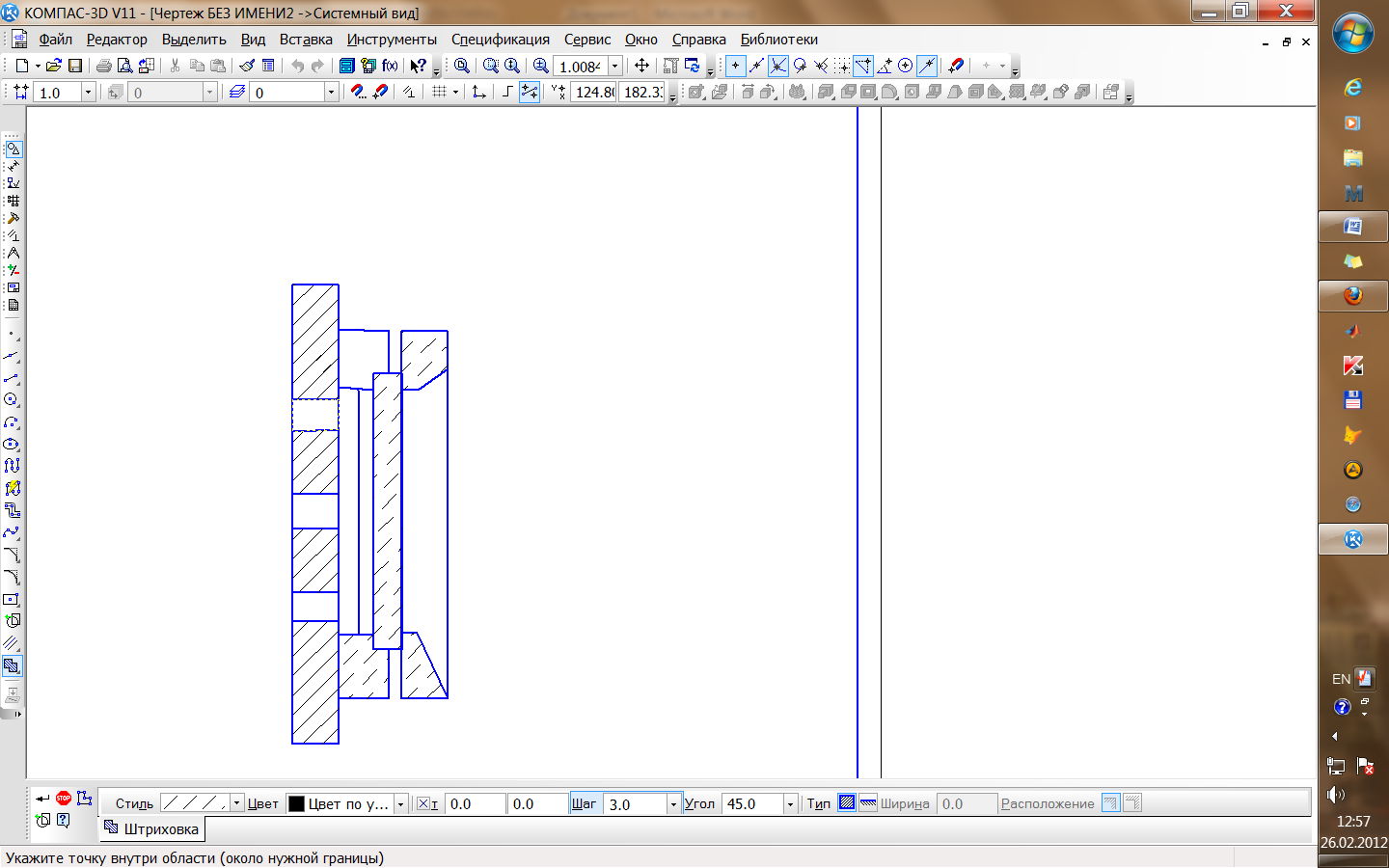The height and width of the screenshot is (868, 1389).
Task: Open the Инструменты menu
Action: (392, 40)
